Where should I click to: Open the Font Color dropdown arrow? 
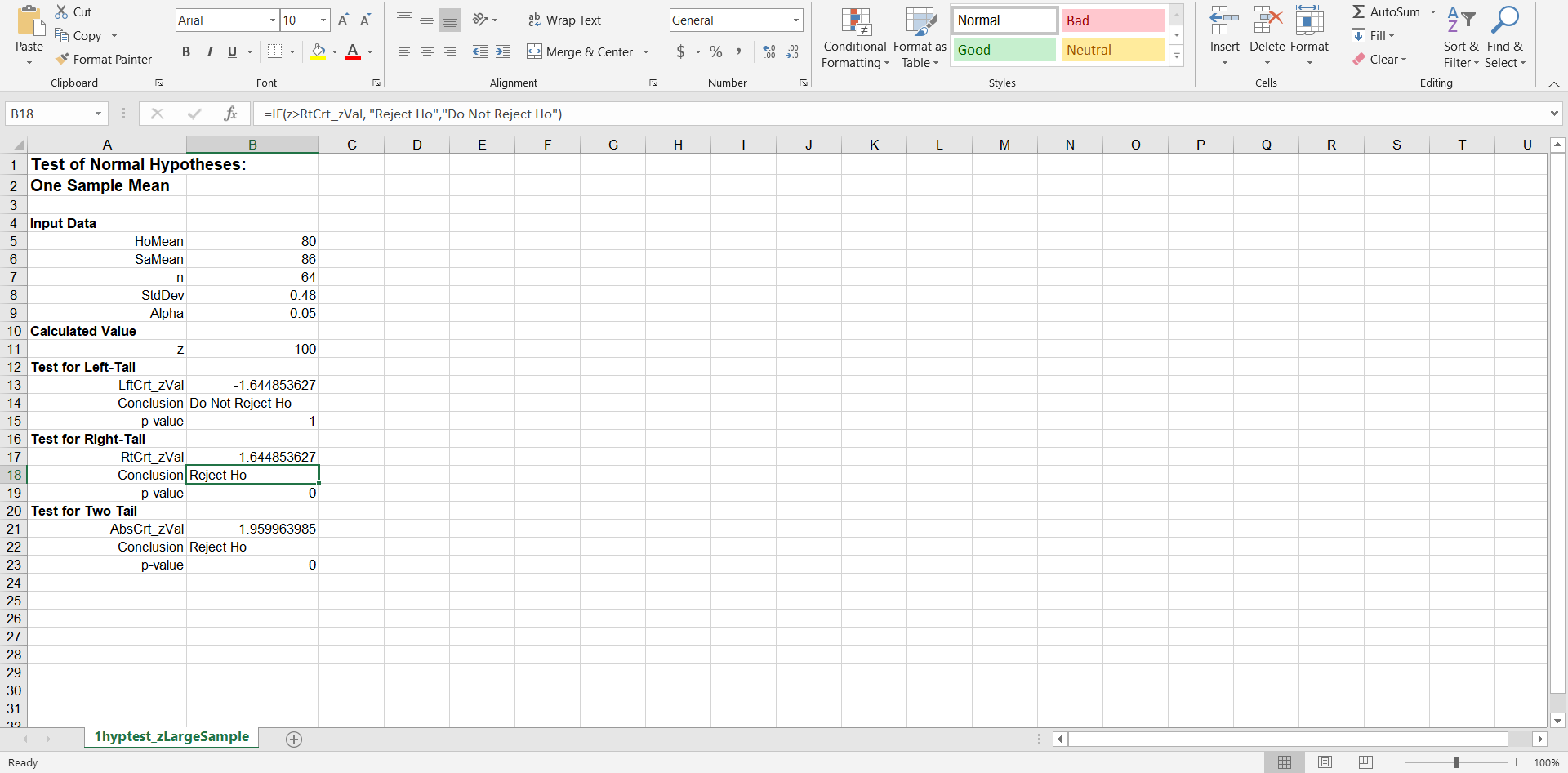(370, 51)
